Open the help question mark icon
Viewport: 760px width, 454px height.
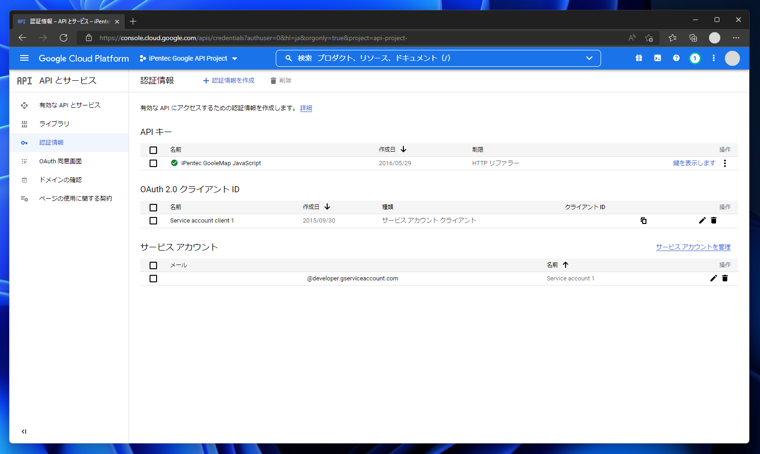point(676,58)
